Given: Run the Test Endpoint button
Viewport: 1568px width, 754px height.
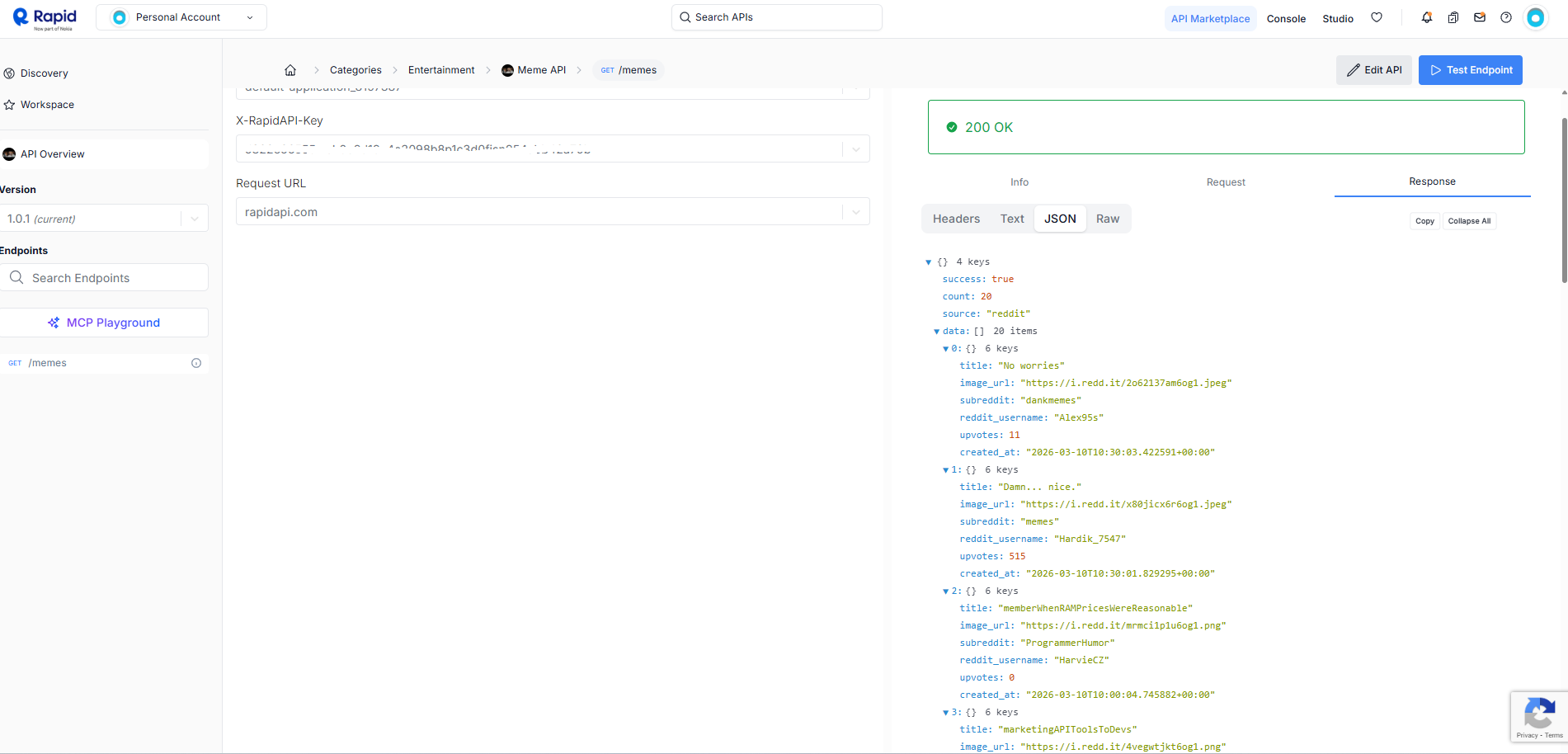Looking at the screenshot, I should pos(1471,70).
